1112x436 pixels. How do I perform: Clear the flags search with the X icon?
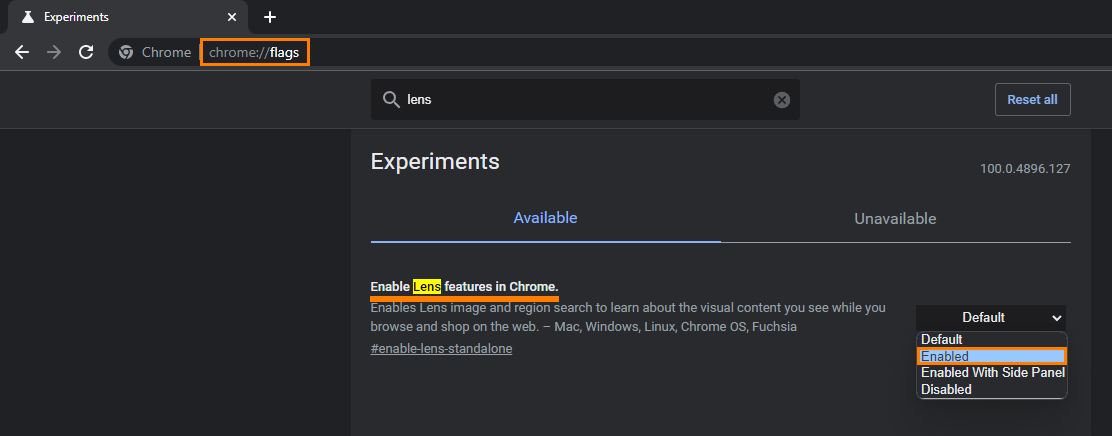coord(782,100)
